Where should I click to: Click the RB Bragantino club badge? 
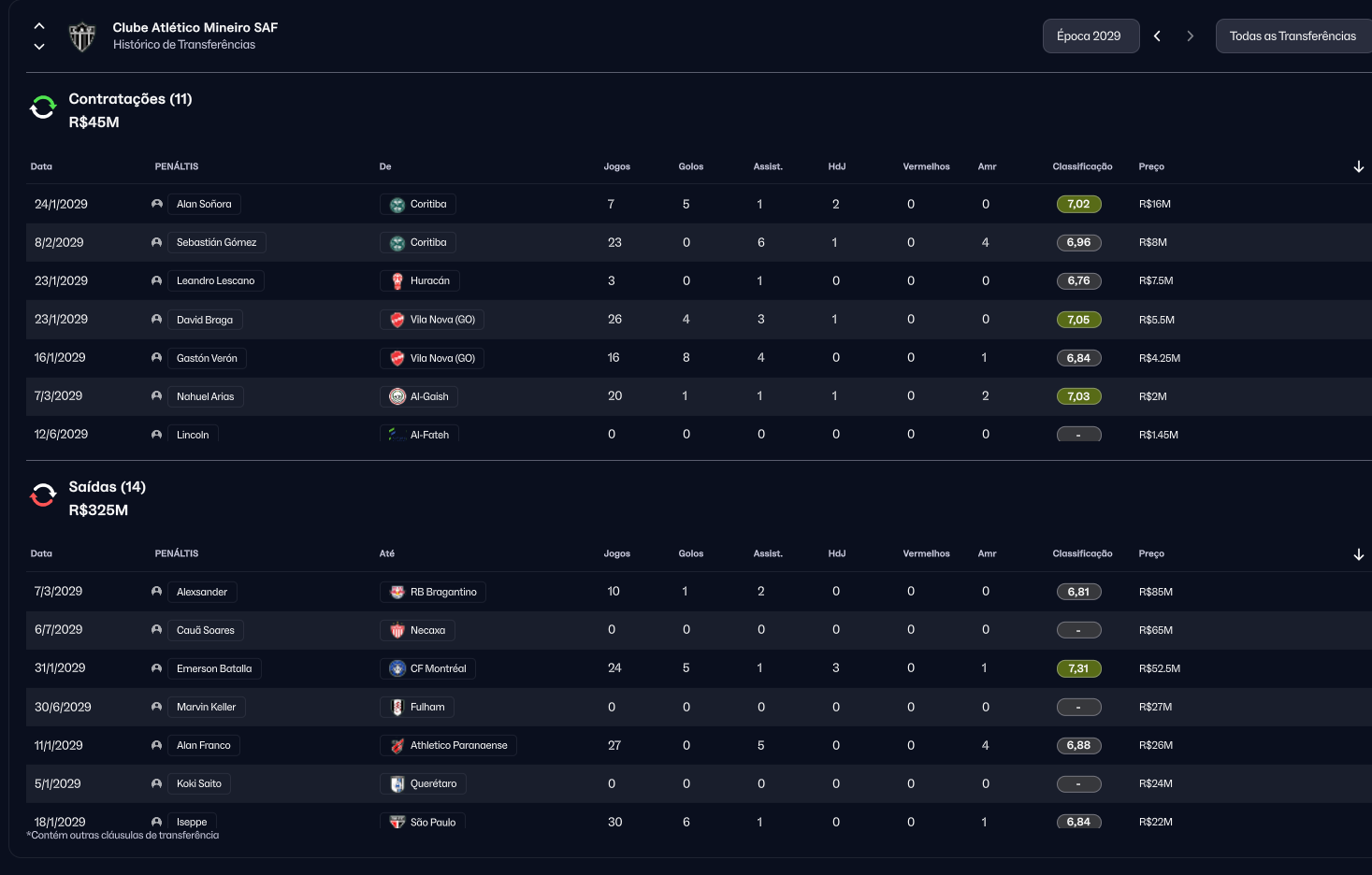pos(397,593)
